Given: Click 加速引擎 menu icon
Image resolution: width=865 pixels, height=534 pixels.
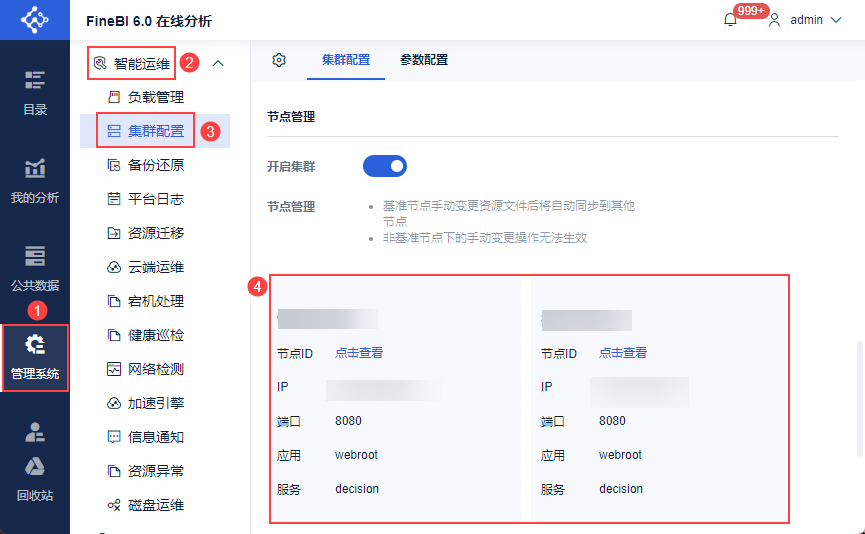Looking at the screenshot, I should click(114, 403).
